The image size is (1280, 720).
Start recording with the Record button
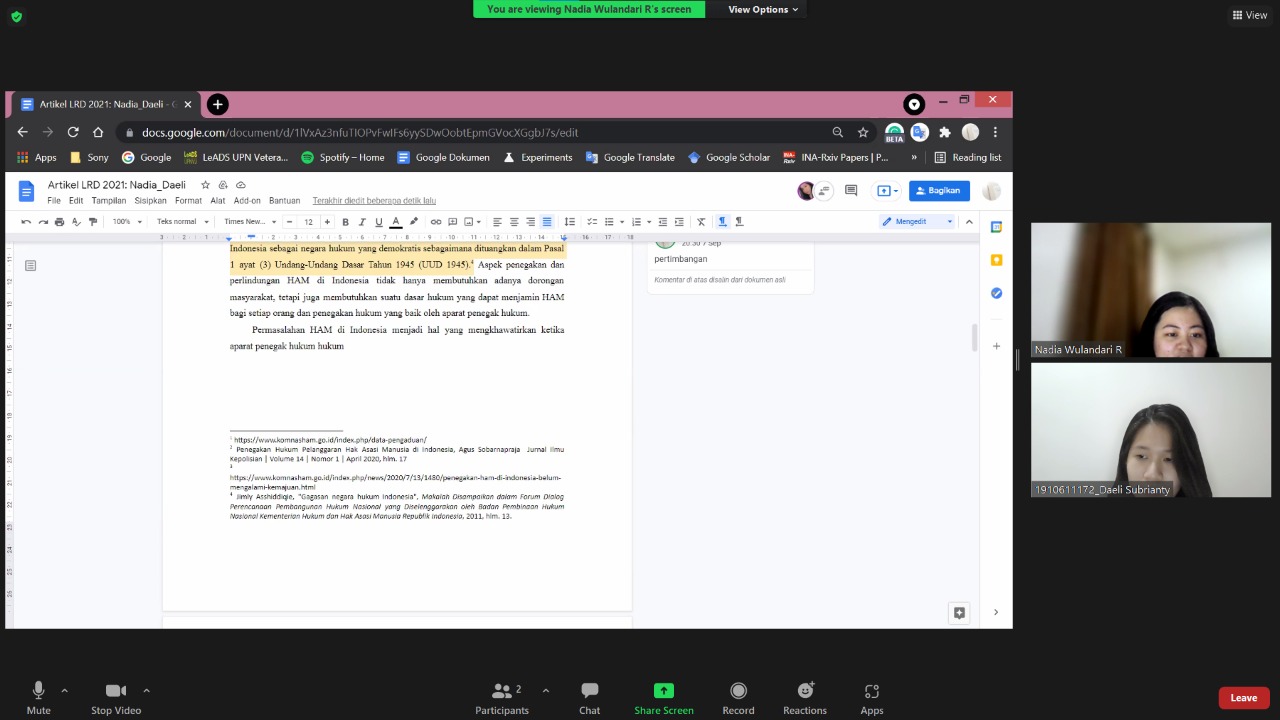click(x=738, y=697)
